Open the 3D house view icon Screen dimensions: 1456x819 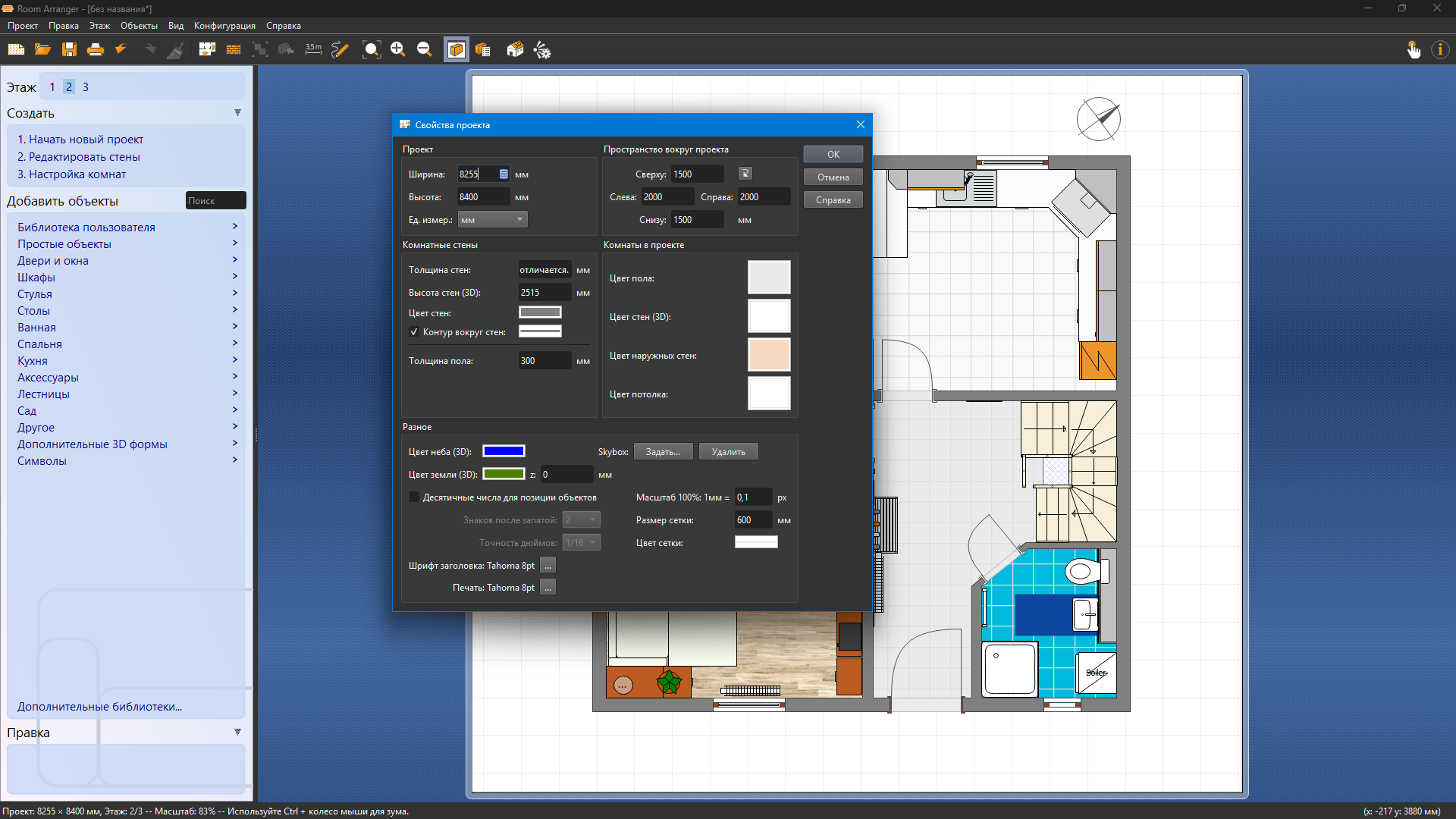[x=515, y=50]
